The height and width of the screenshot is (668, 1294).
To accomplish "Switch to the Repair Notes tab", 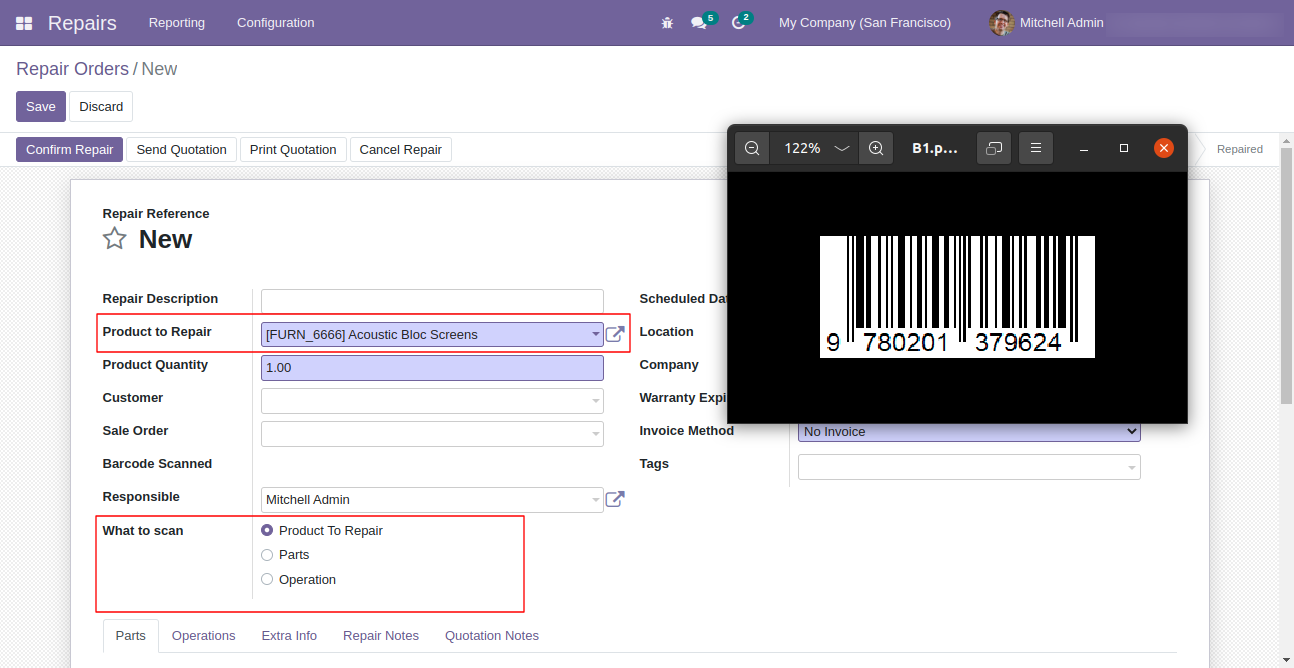I will 381,636.
